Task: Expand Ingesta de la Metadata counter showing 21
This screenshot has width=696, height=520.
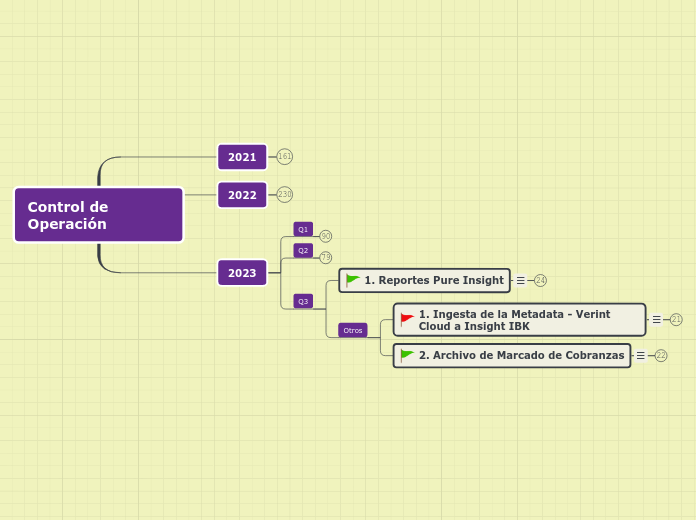Action: coord(676,319)
